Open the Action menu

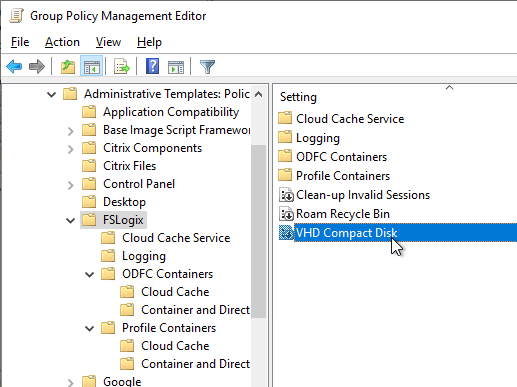[62, 42]
